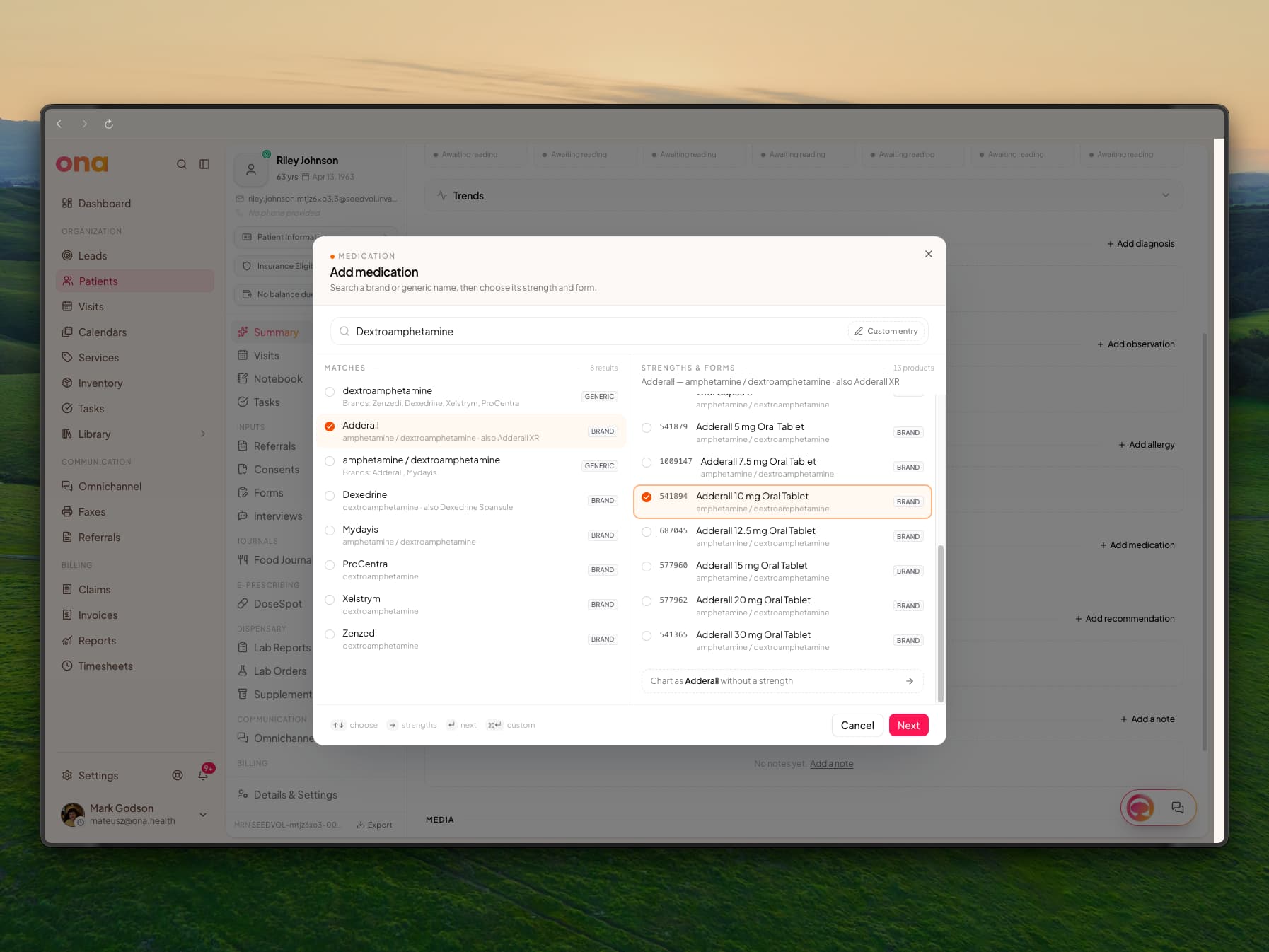
Task: Go to Calendars in sidebar
Action: click(134, 332)
